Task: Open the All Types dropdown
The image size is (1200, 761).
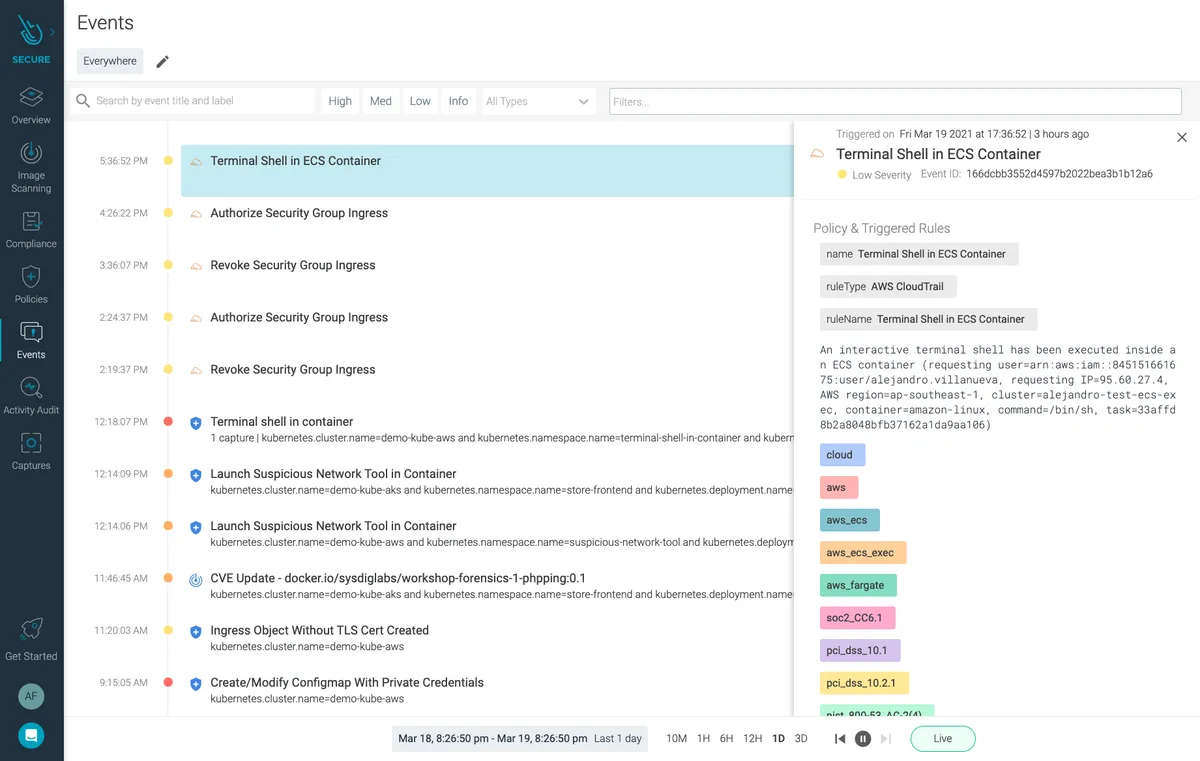Action: click(538, 101)
